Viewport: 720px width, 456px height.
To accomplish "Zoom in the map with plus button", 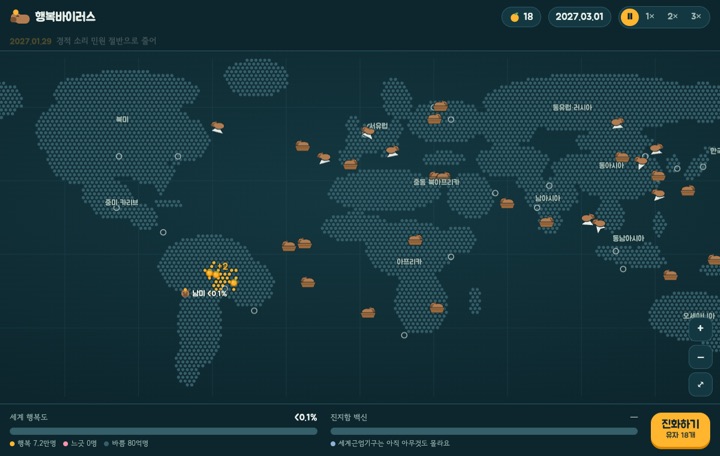I will click(x=700, y=328).
